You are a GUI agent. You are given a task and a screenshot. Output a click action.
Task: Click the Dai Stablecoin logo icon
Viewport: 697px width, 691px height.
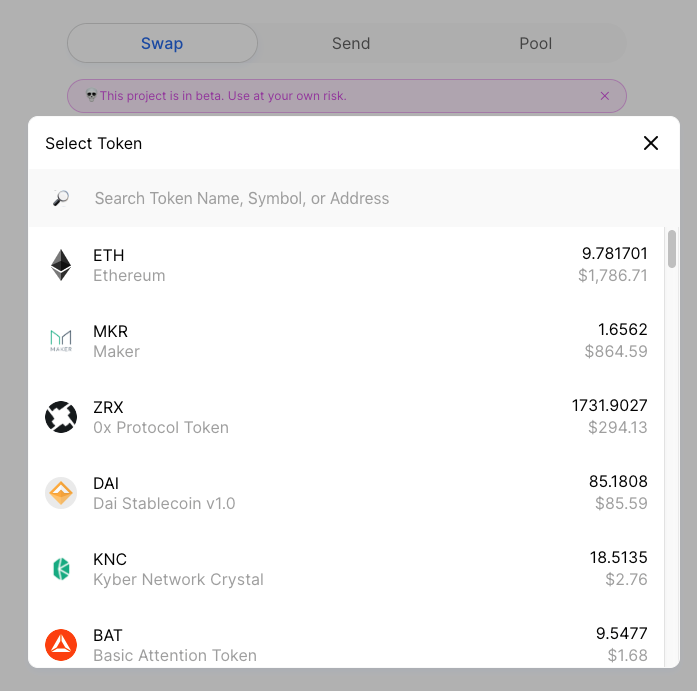pyautogui.click(x=61, y=493)
